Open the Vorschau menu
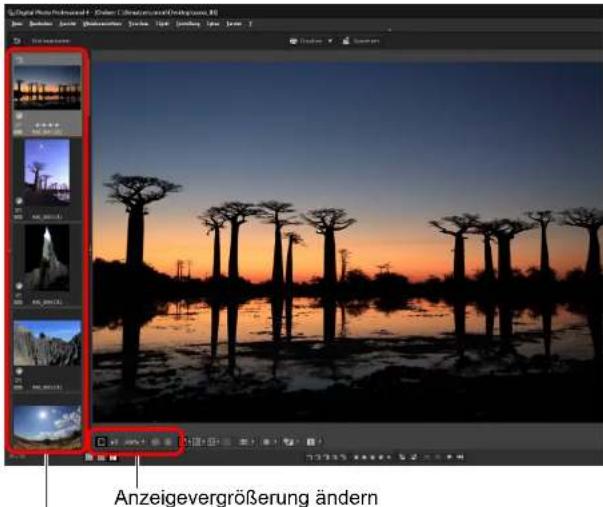Screen dimensions: 603x507 138,24
